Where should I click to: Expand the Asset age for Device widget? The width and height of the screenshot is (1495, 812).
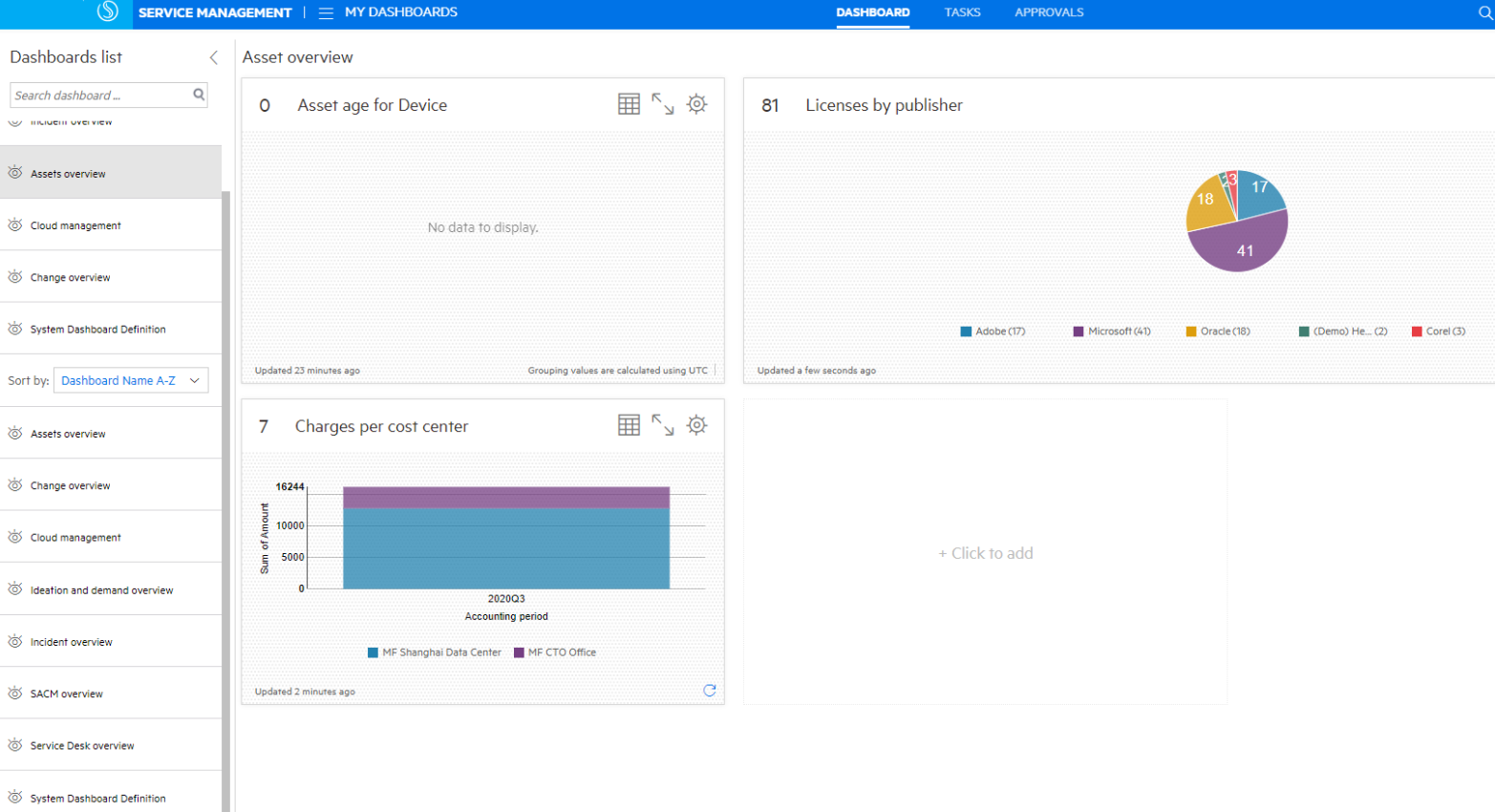[x=665, y=103]
